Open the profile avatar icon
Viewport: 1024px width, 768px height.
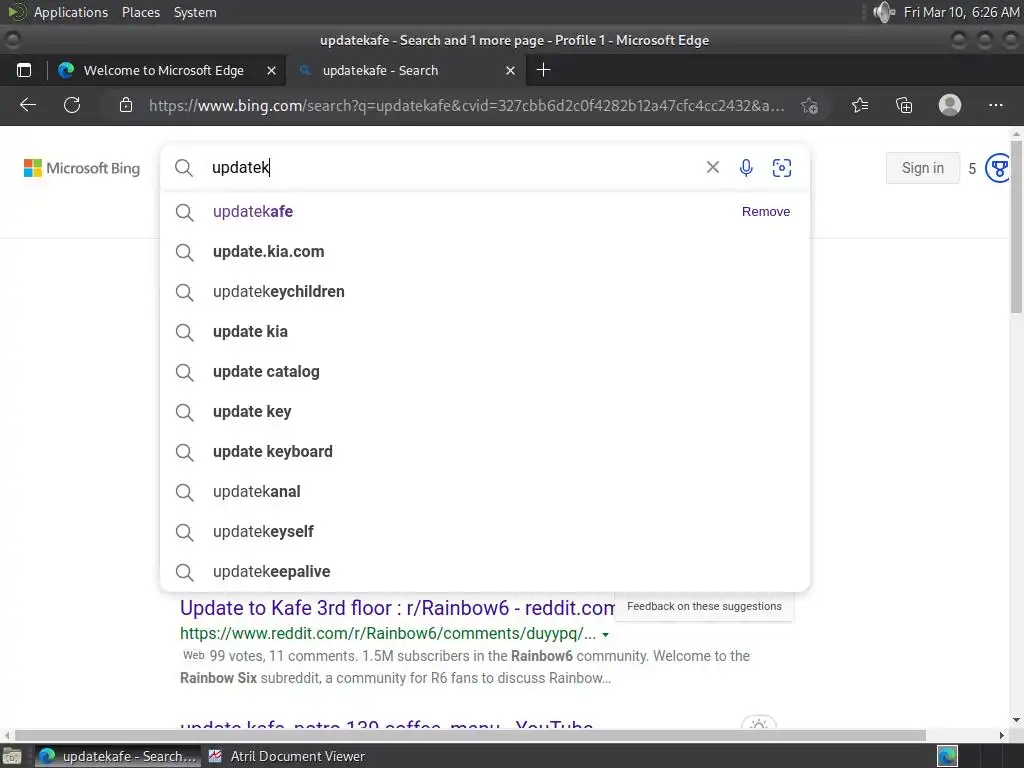950,105
